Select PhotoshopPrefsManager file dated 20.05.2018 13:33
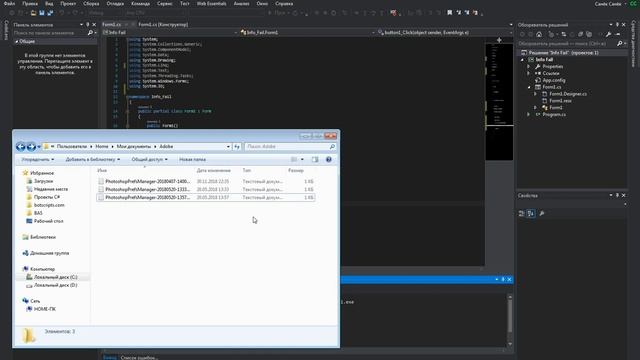The height and width of the screenshot is (360, 640). coord(206,189)
